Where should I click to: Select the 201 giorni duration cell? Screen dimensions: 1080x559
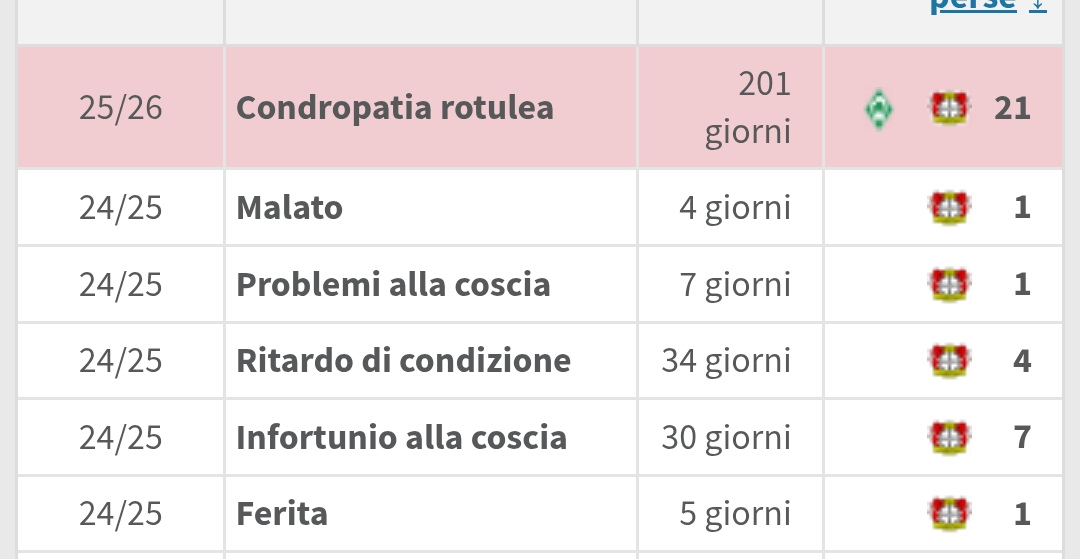pyautogui.click(x=748, y=108)
